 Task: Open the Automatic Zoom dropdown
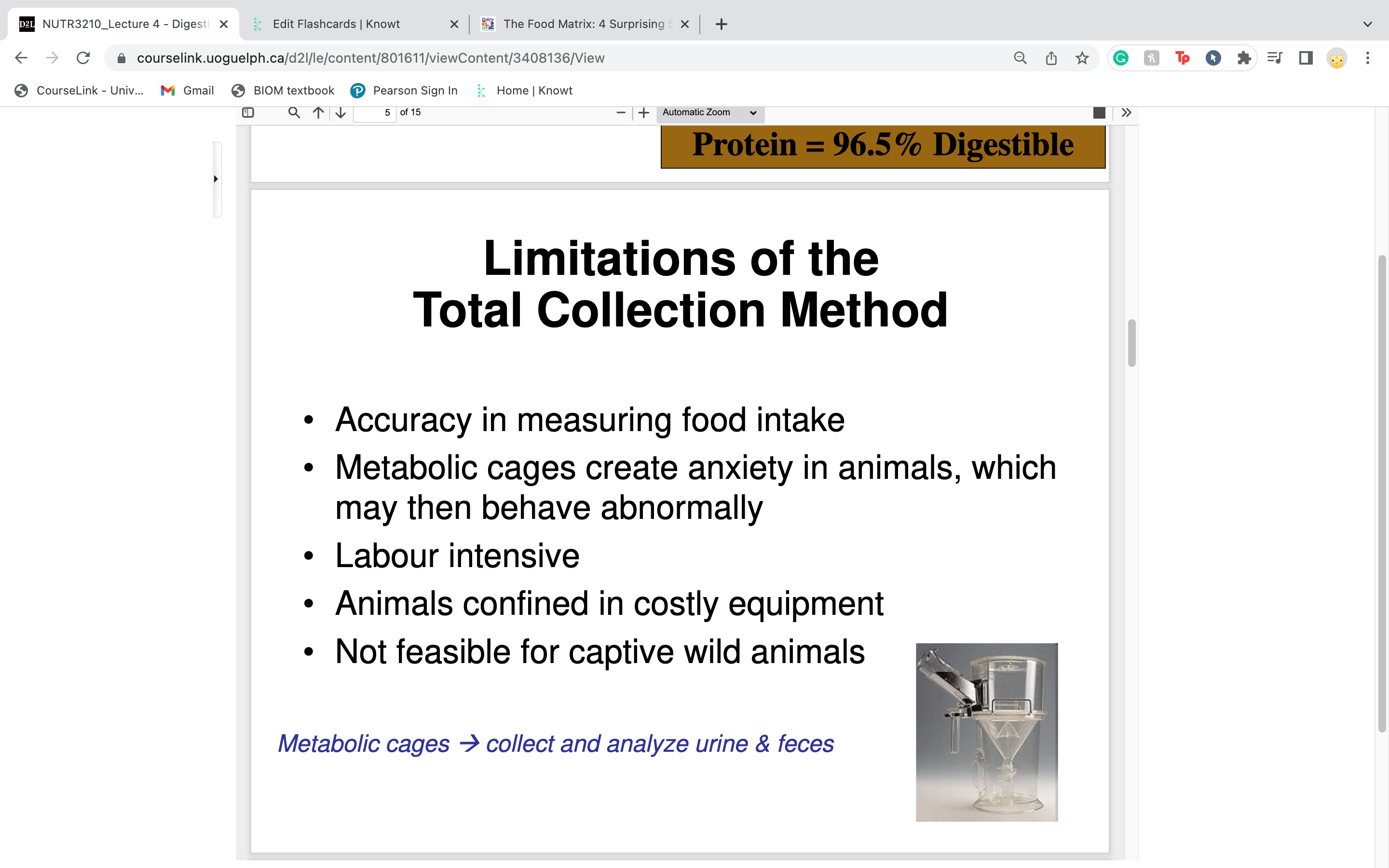click(709, 112)
